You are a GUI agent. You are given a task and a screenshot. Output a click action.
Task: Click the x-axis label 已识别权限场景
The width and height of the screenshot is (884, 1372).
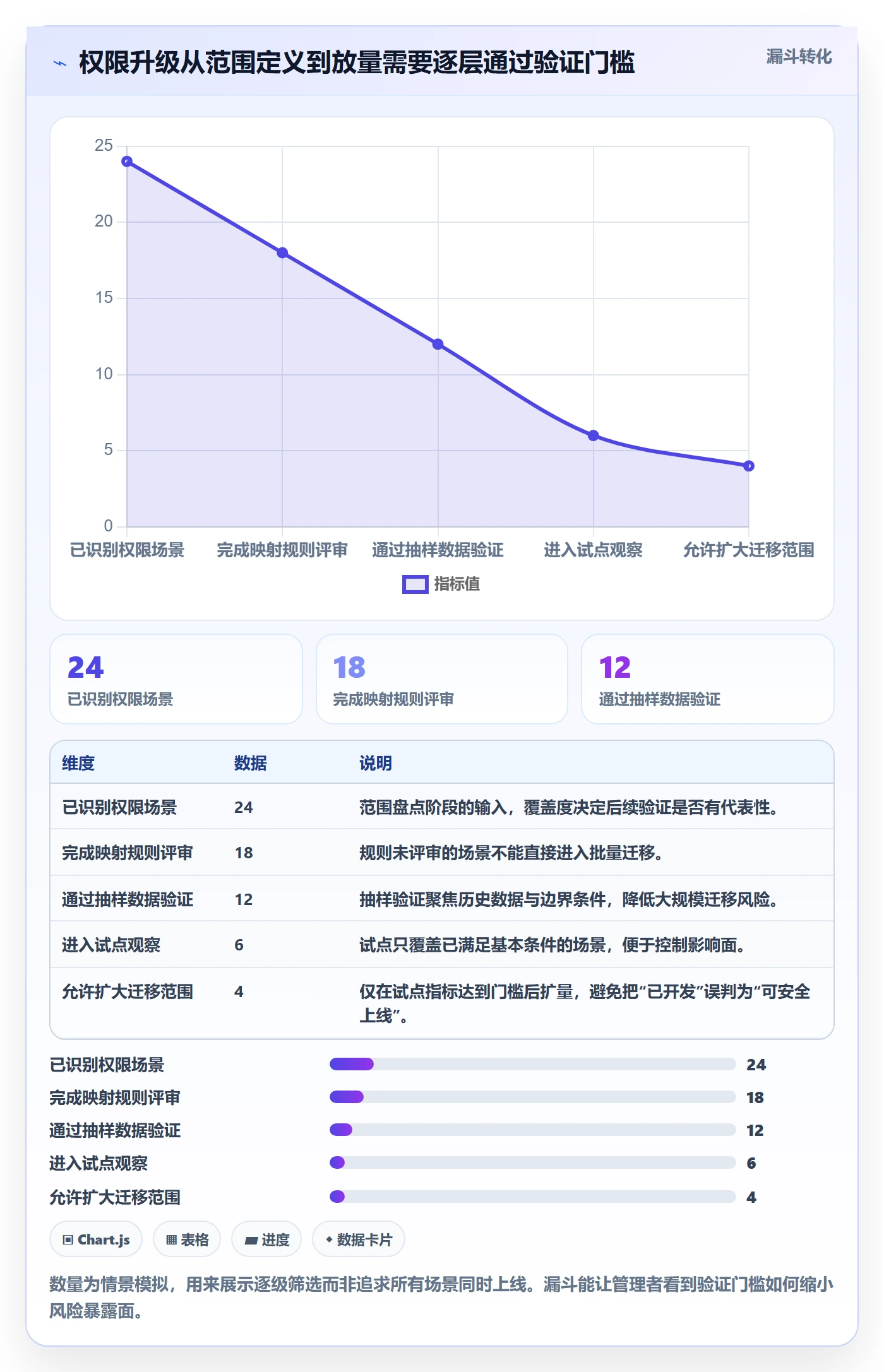click(x=127, y=550)
